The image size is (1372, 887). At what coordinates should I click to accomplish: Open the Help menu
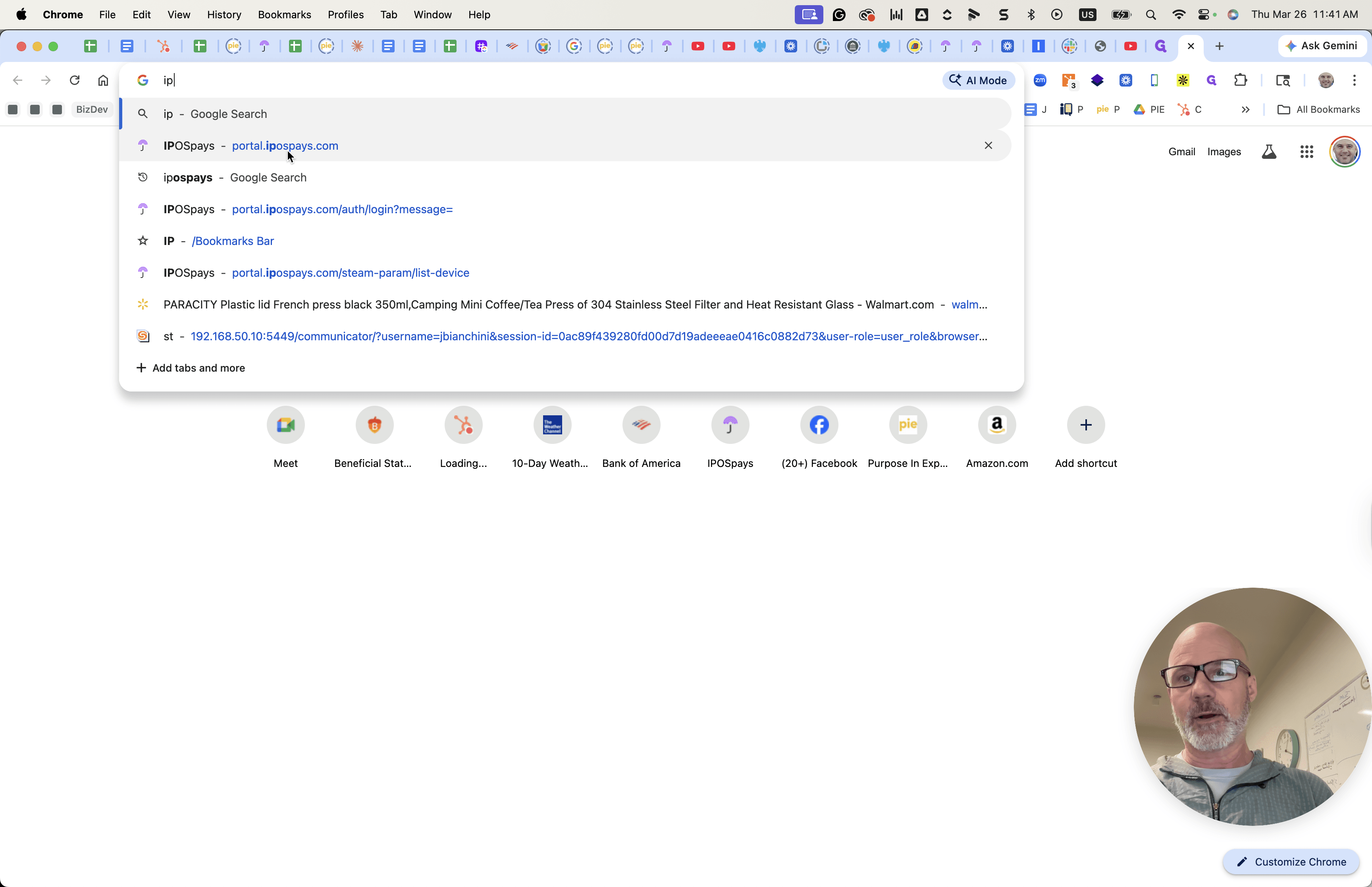tap(479, 14)
